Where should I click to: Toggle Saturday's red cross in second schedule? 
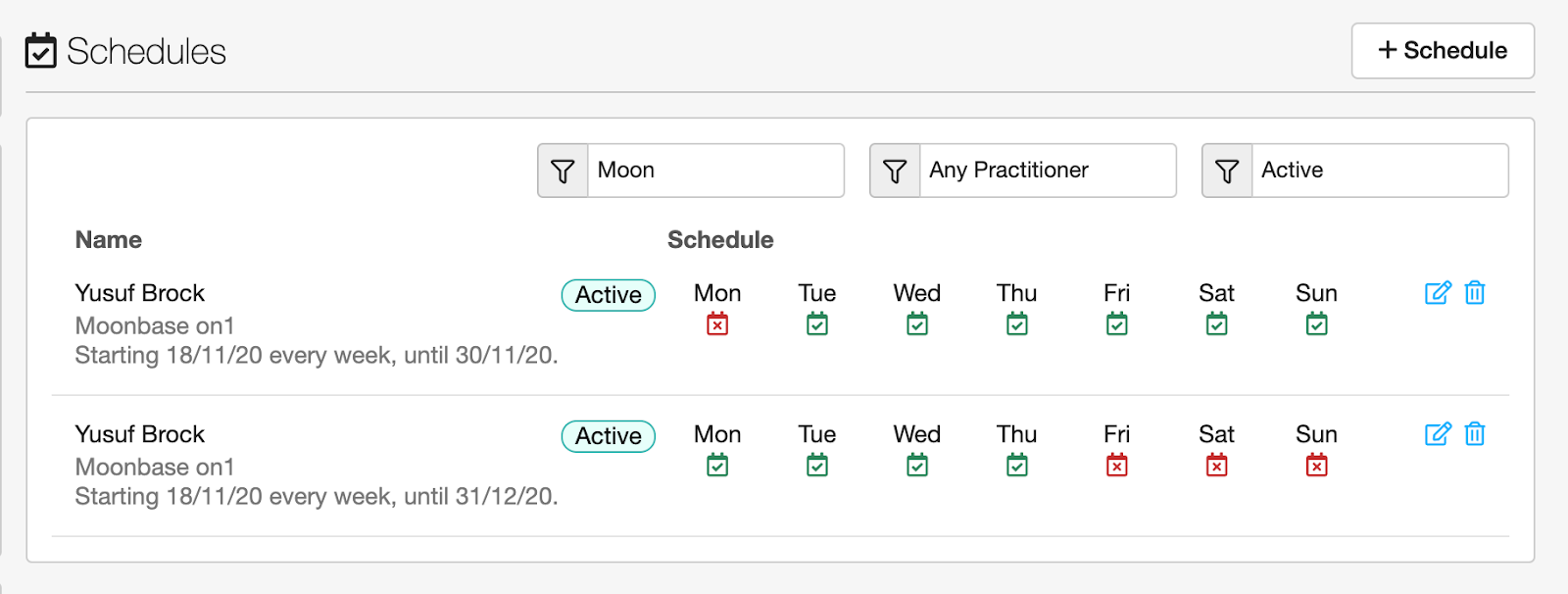(x=1216, y=466)
